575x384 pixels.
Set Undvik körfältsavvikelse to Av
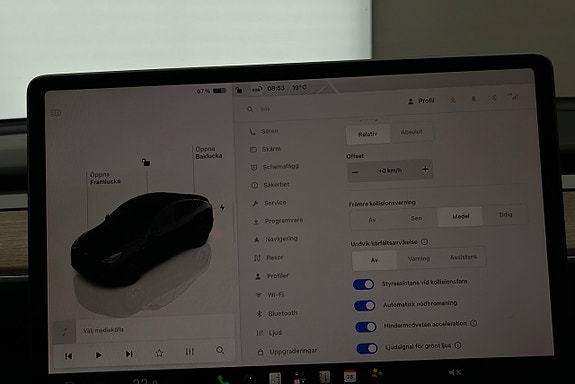pyautogui.click(x=374, y=260)
